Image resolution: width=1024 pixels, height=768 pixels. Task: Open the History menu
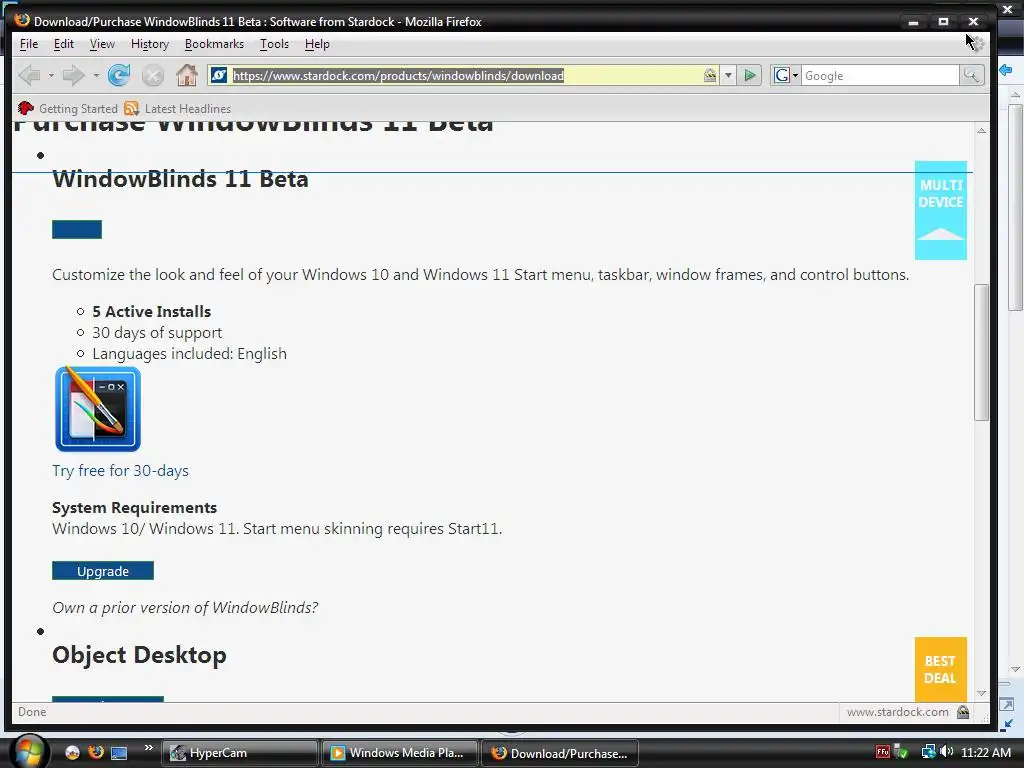click(150, 44)
